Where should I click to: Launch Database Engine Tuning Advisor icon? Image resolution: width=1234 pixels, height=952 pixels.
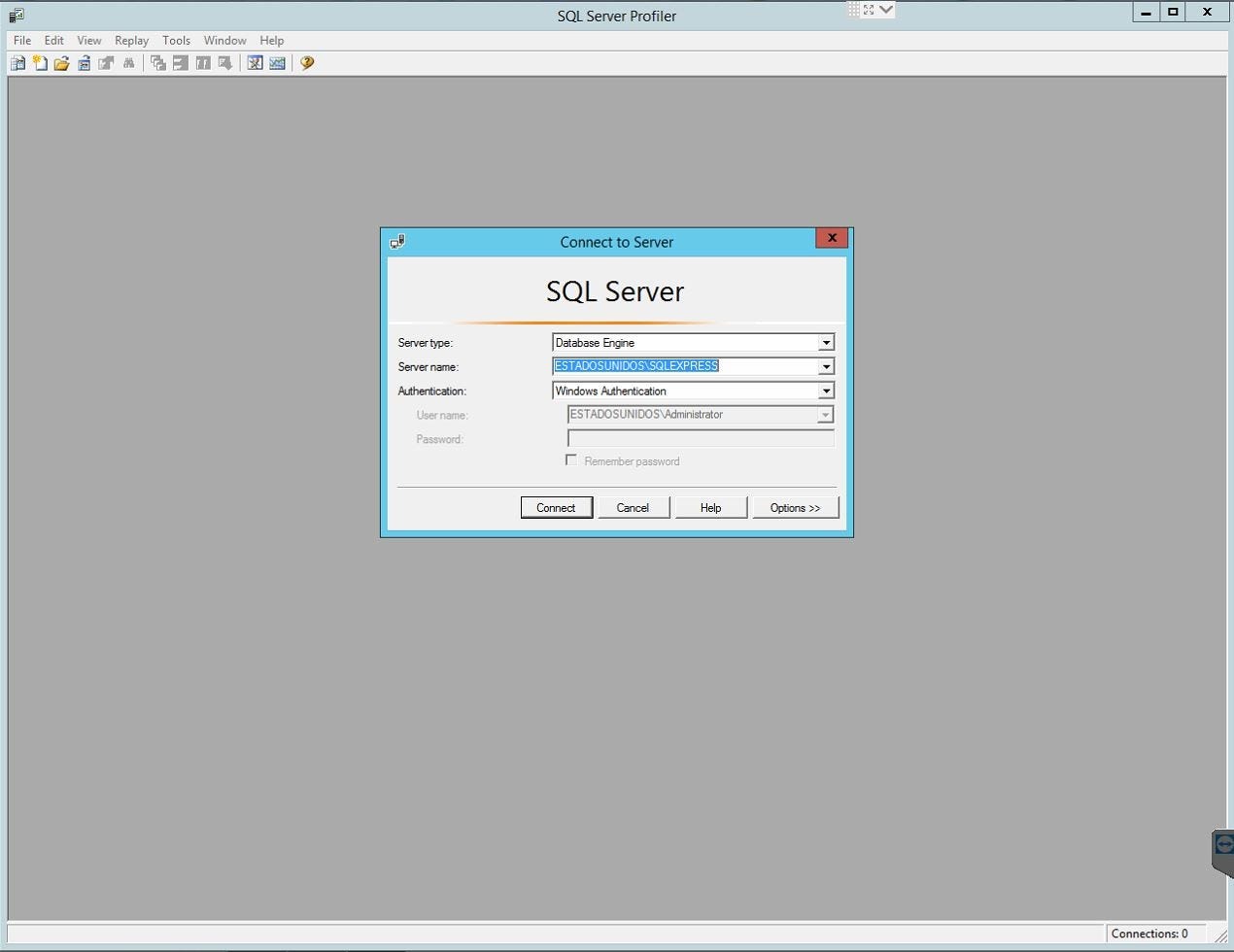tap(255, 63)
